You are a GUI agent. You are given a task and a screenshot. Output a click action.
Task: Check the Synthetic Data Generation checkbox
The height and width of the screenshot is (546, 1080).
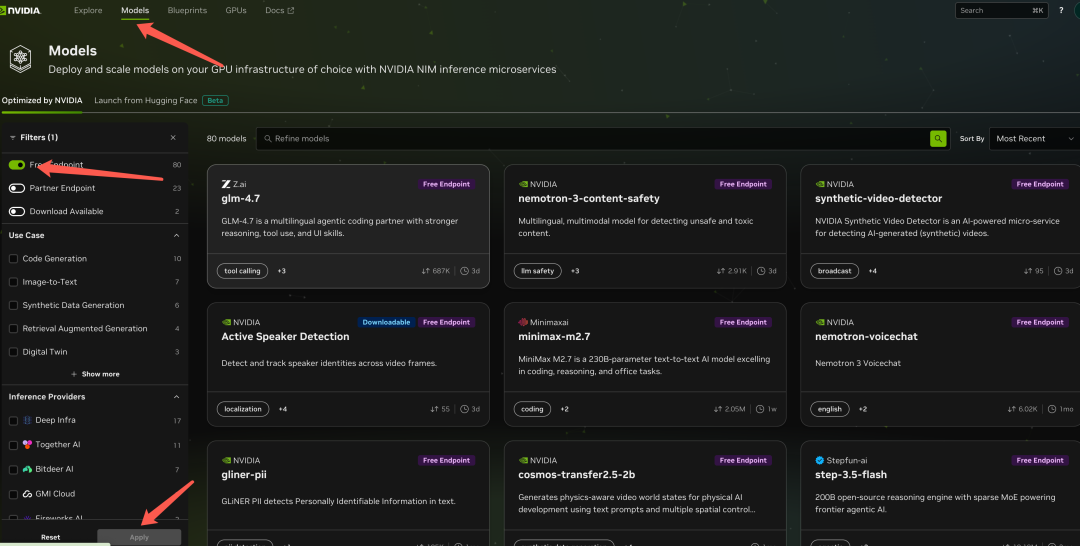coord(13,305)
